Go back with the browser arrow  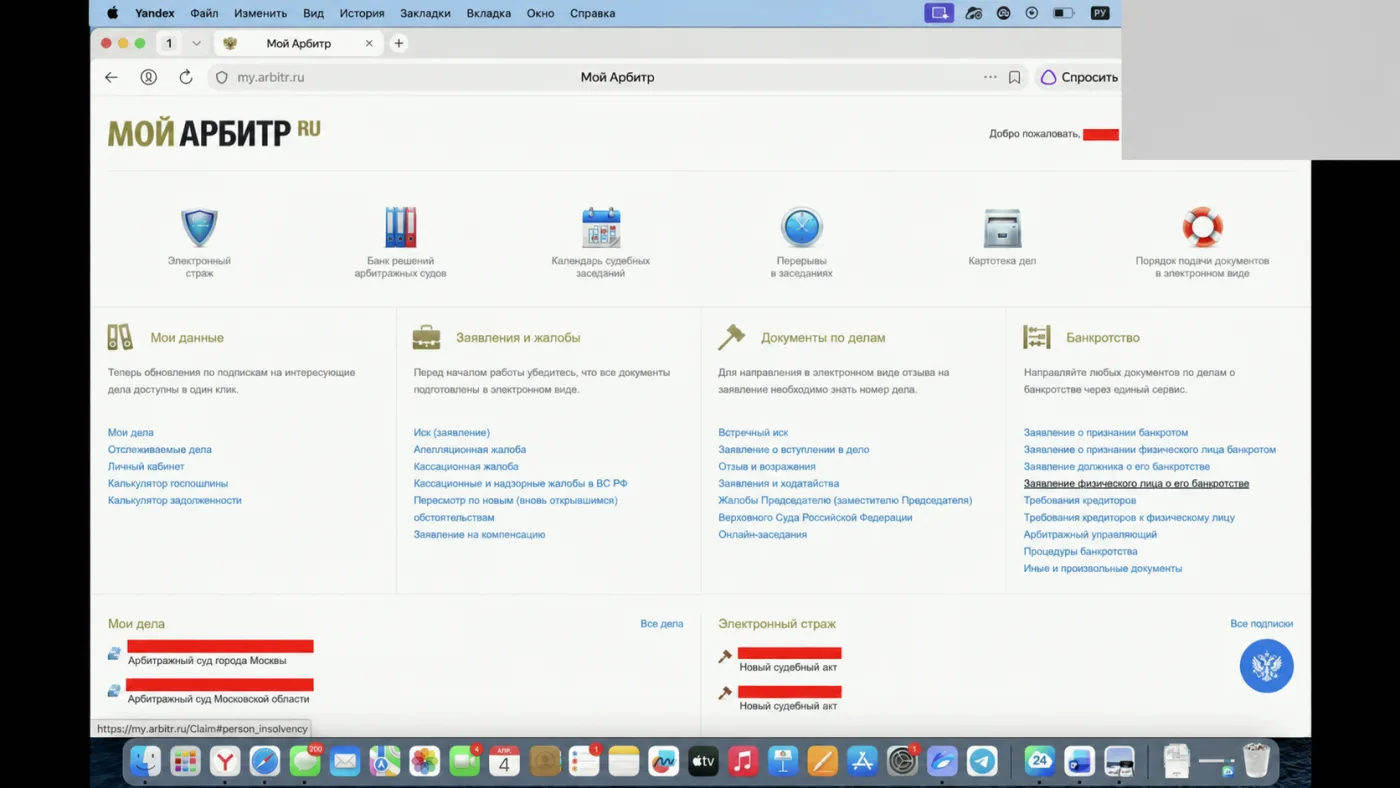coord(111,77)
